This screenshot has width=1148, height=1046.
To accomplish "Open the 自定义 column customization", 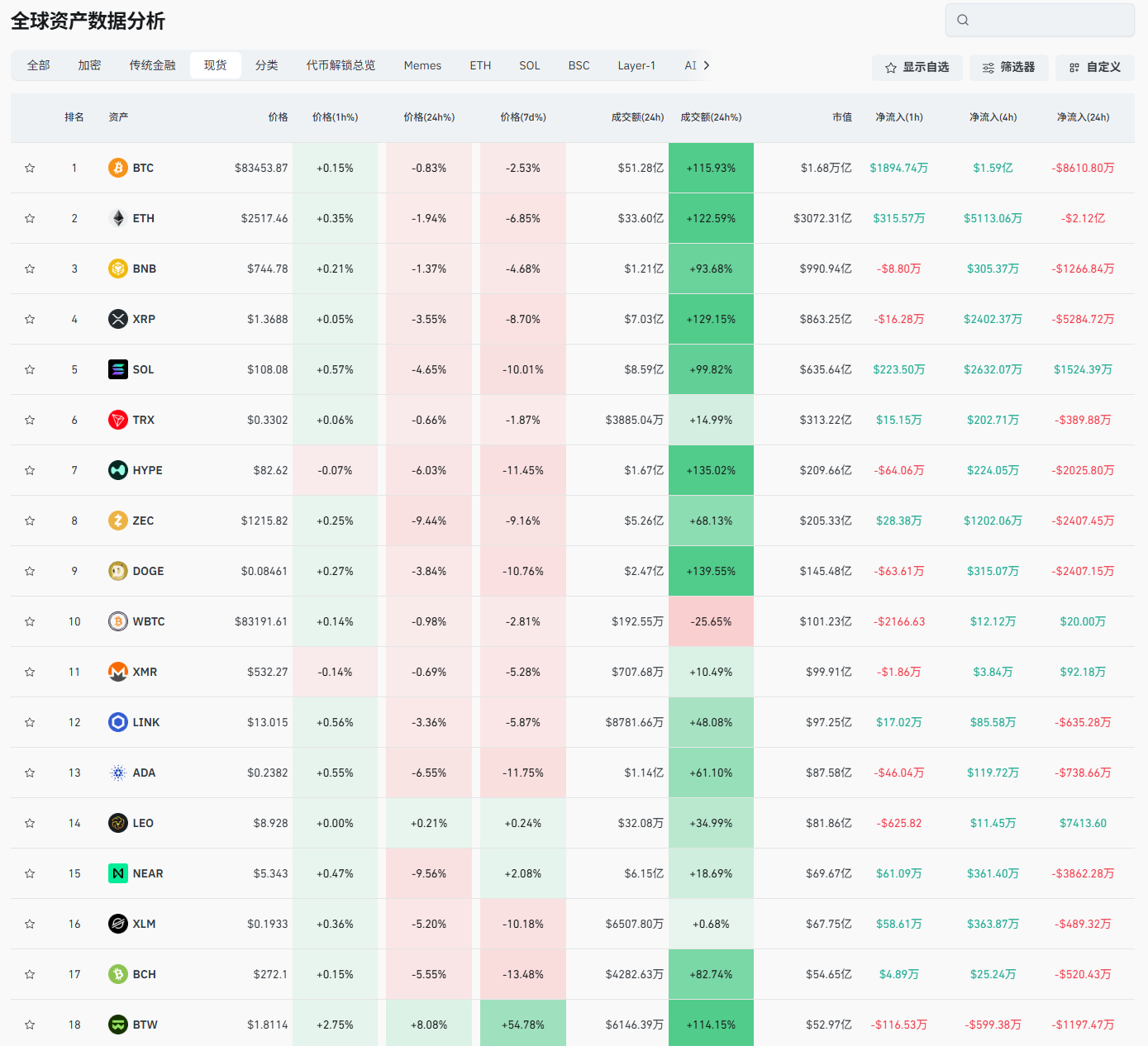I will point(1094,67).
